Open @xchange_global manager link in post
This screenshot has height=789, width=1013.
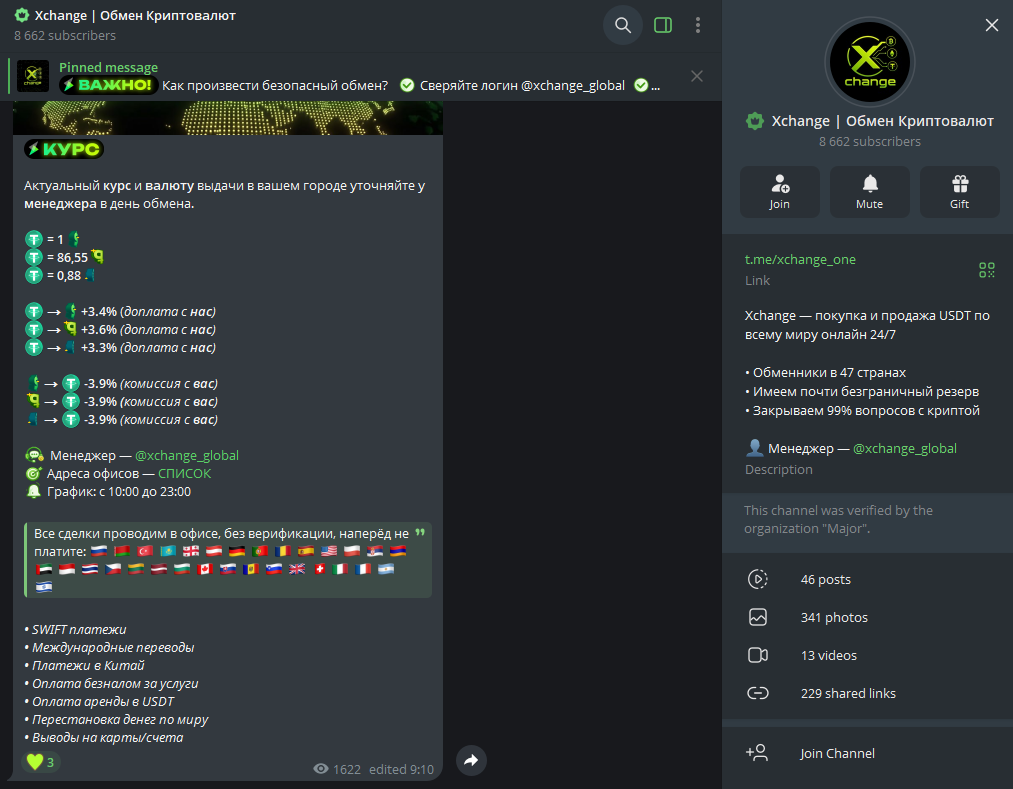[x=187, y=456]
